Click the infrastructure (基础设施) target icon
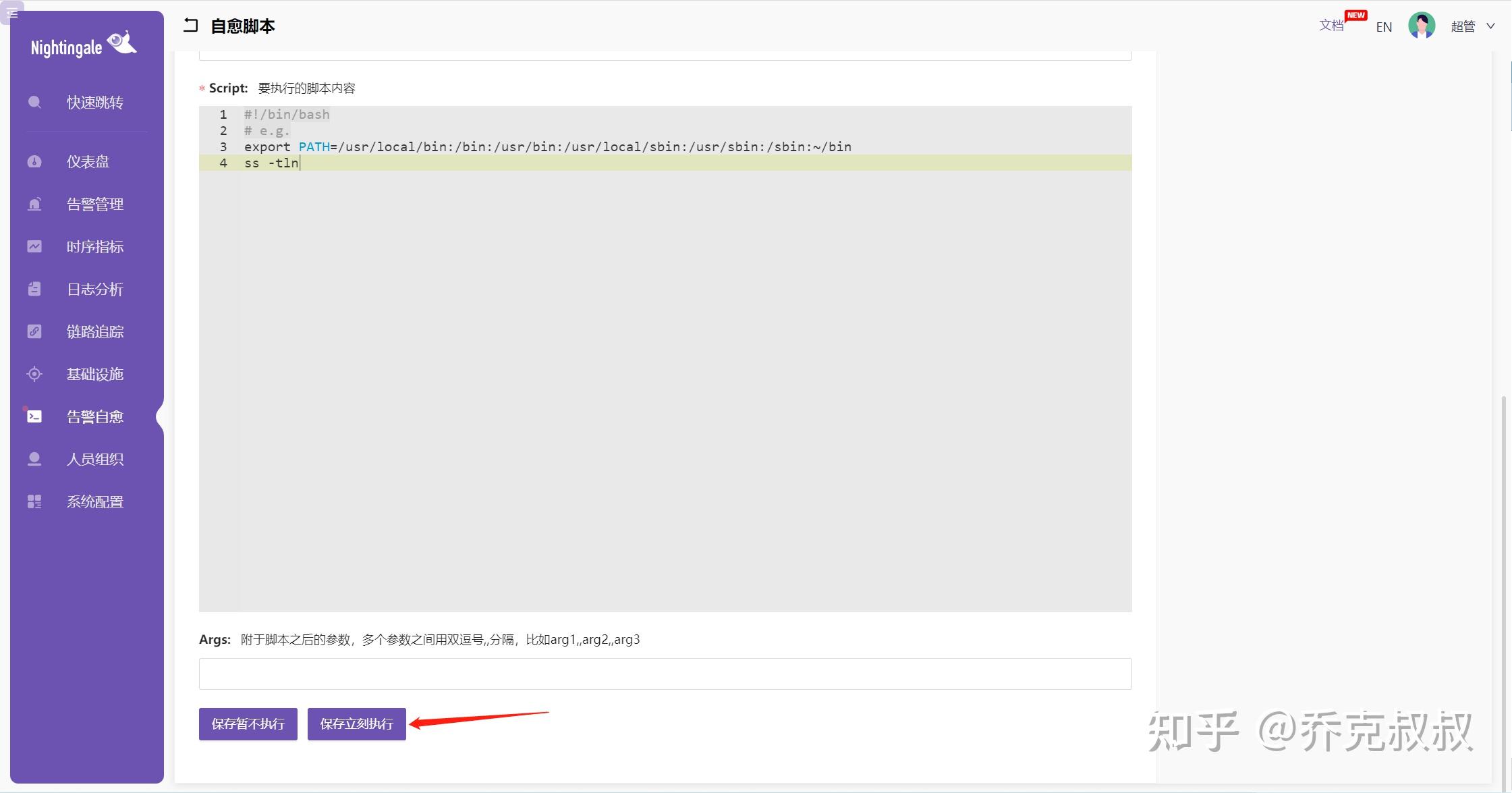 tap(34, 375)
